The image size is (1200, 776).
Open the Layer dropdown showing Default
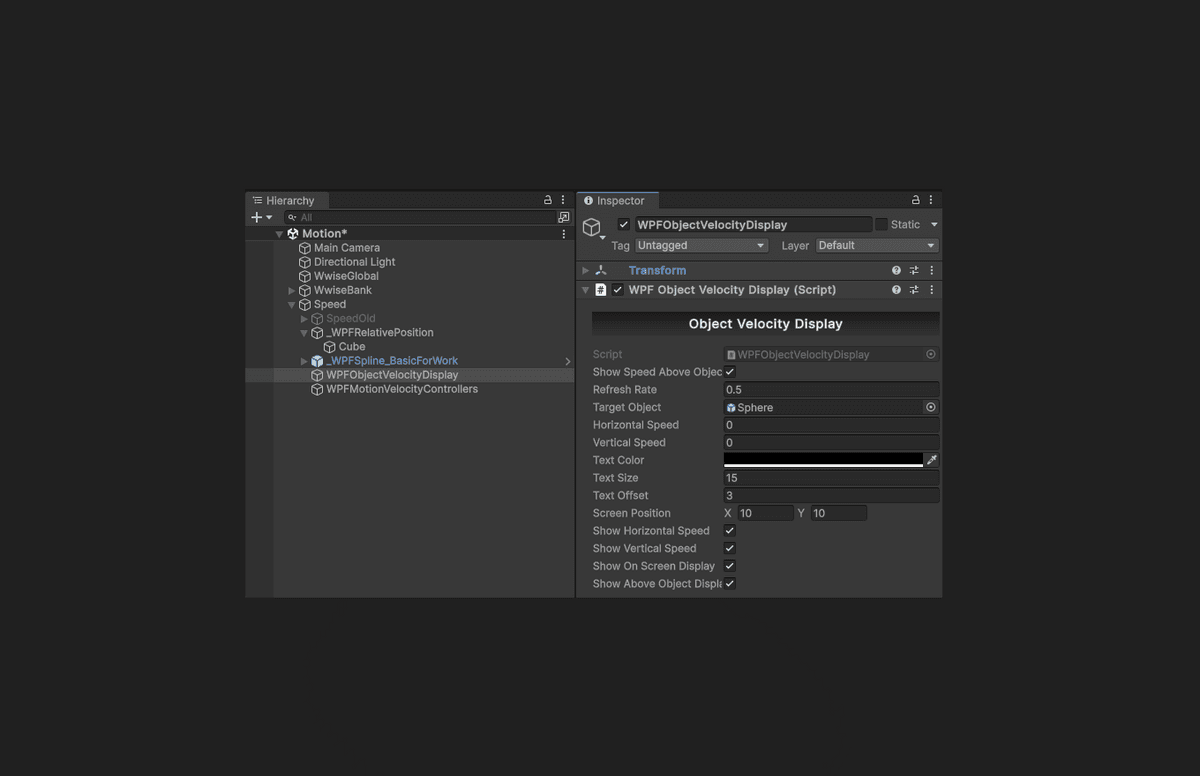pos(876,245)
